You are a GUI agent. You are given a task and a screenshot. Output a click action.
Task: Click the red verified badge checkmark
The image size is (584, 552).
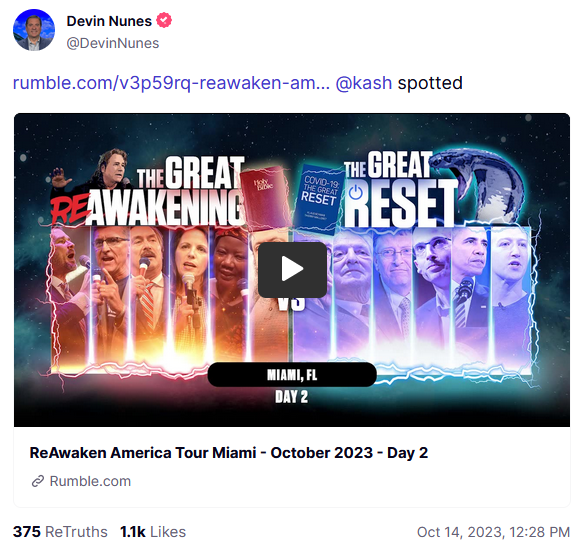click(164, 20)
